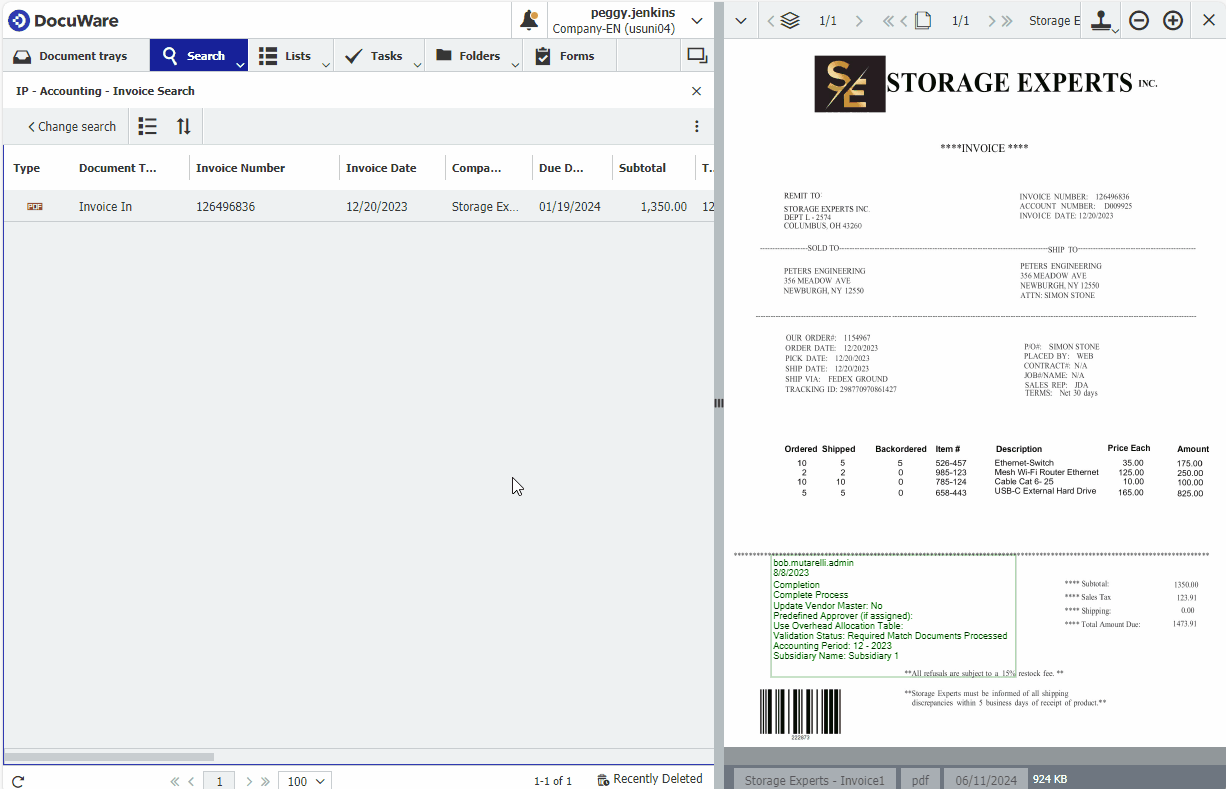Click the window layout icon beside Forms
Image resolution: width=1226 pixels, height=789 pixels.
(696, 56)
